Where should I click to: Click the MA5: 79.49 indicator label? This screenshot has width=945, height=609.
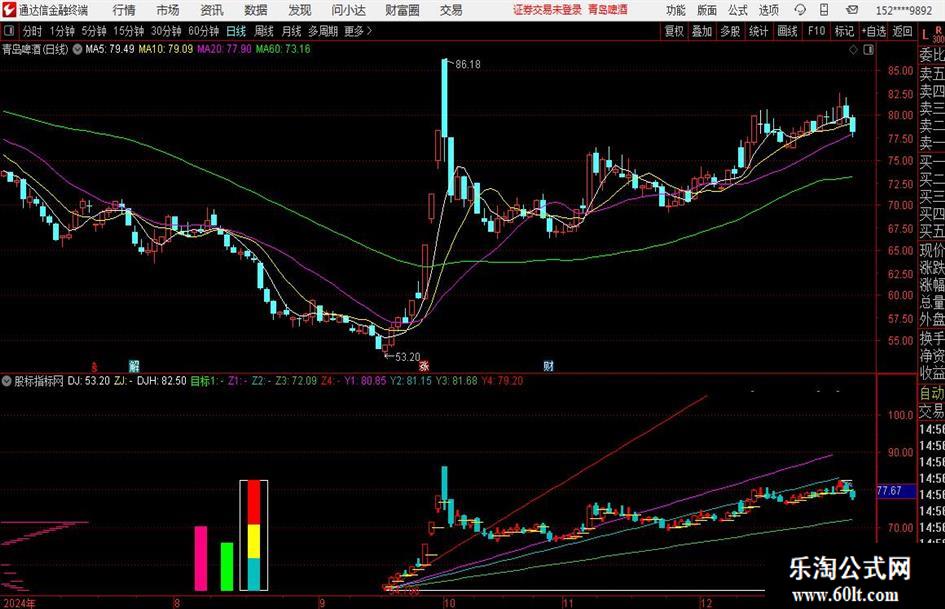click(x=110, y=49)
